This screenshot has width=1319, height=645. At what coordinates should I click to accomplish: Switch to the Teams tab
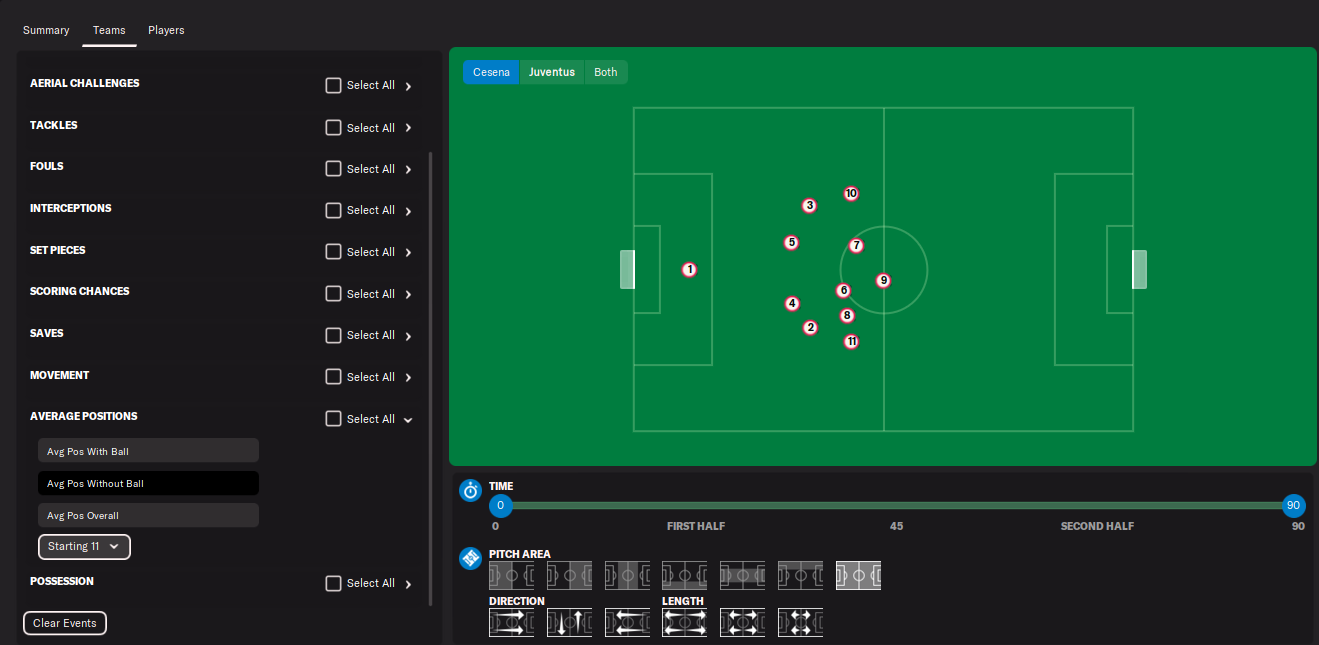click(109, 30)
